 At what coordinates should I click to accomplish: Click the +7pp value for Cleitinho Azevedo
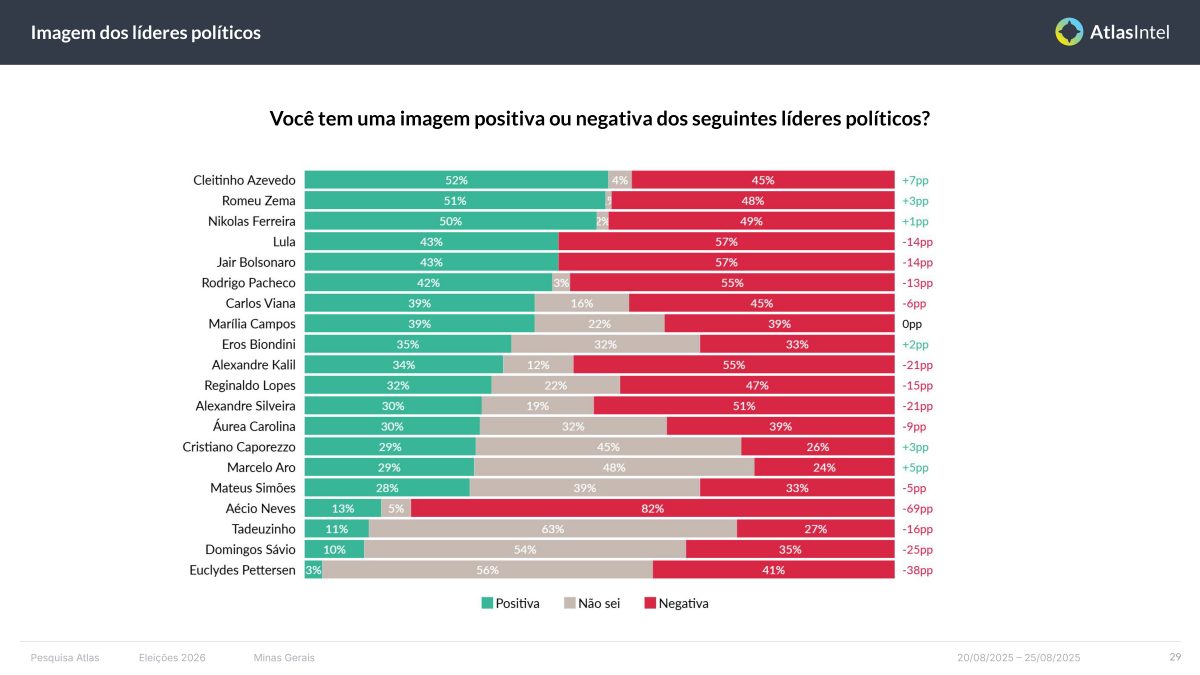coord(915,181)
